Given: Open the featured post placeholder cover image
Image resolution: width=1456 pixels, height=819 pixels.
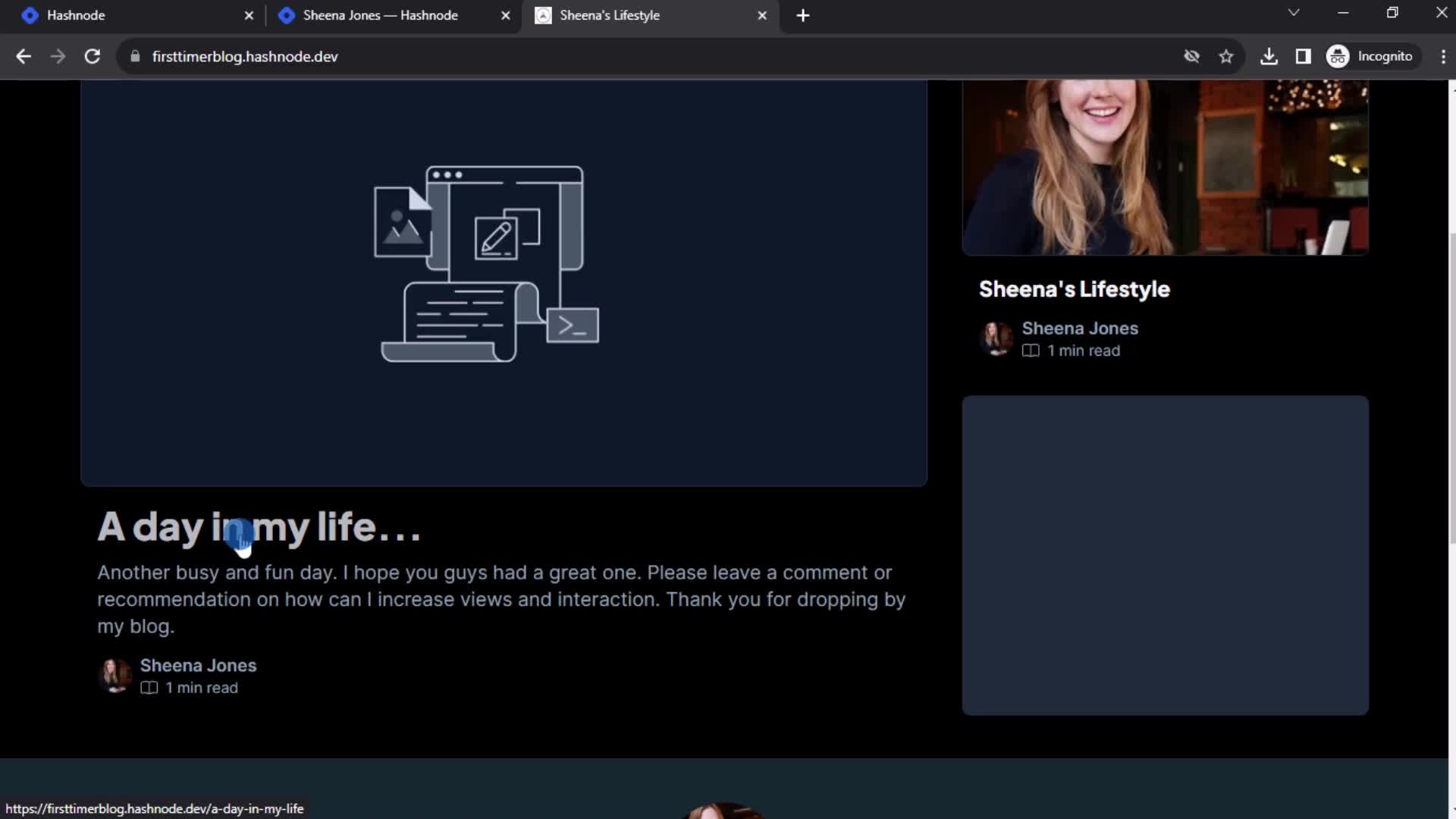Looking at the screenshot, I should [x=504, y=282].
